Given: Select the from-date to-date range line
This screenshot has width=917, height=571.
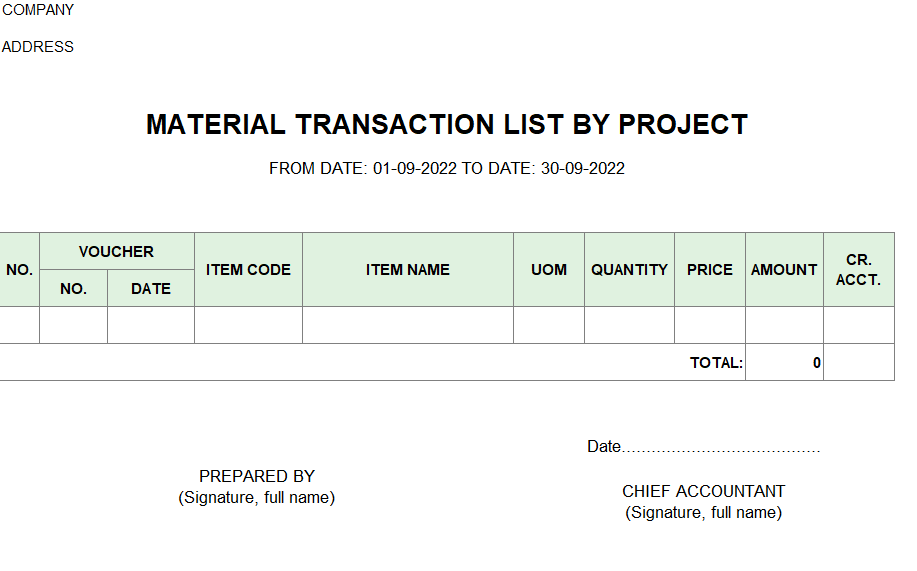Looking at the screenshot, I should pyautogui.click(x=447, y=168).
